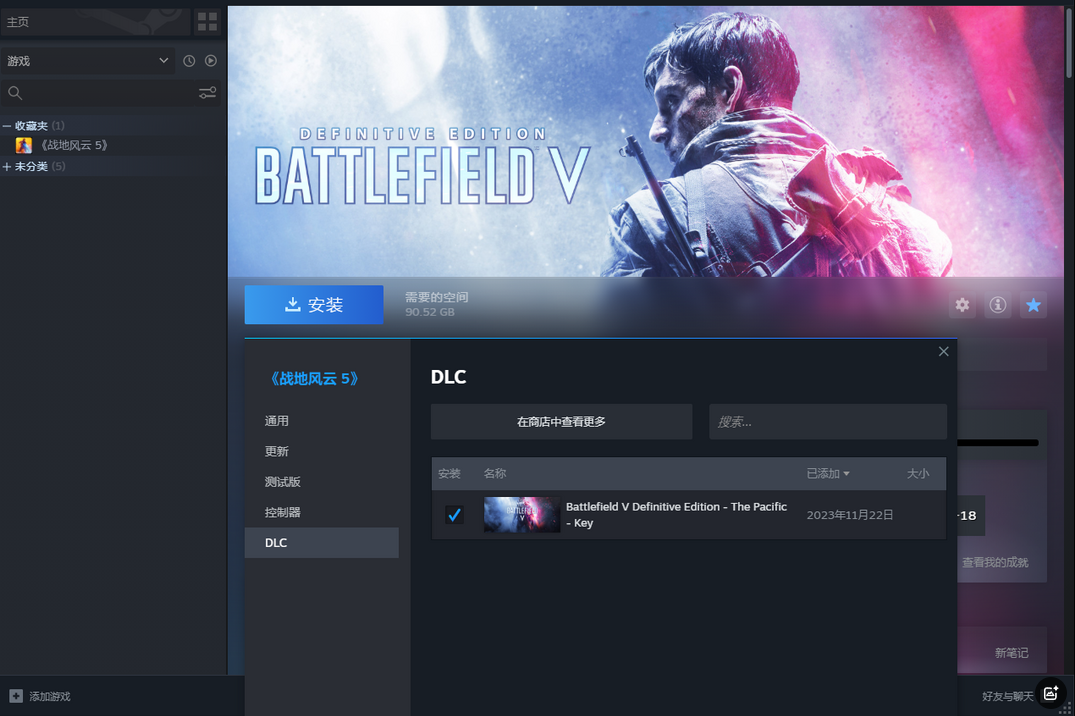Sort DLC list by 已添加 column

click(x=828, y=473)
